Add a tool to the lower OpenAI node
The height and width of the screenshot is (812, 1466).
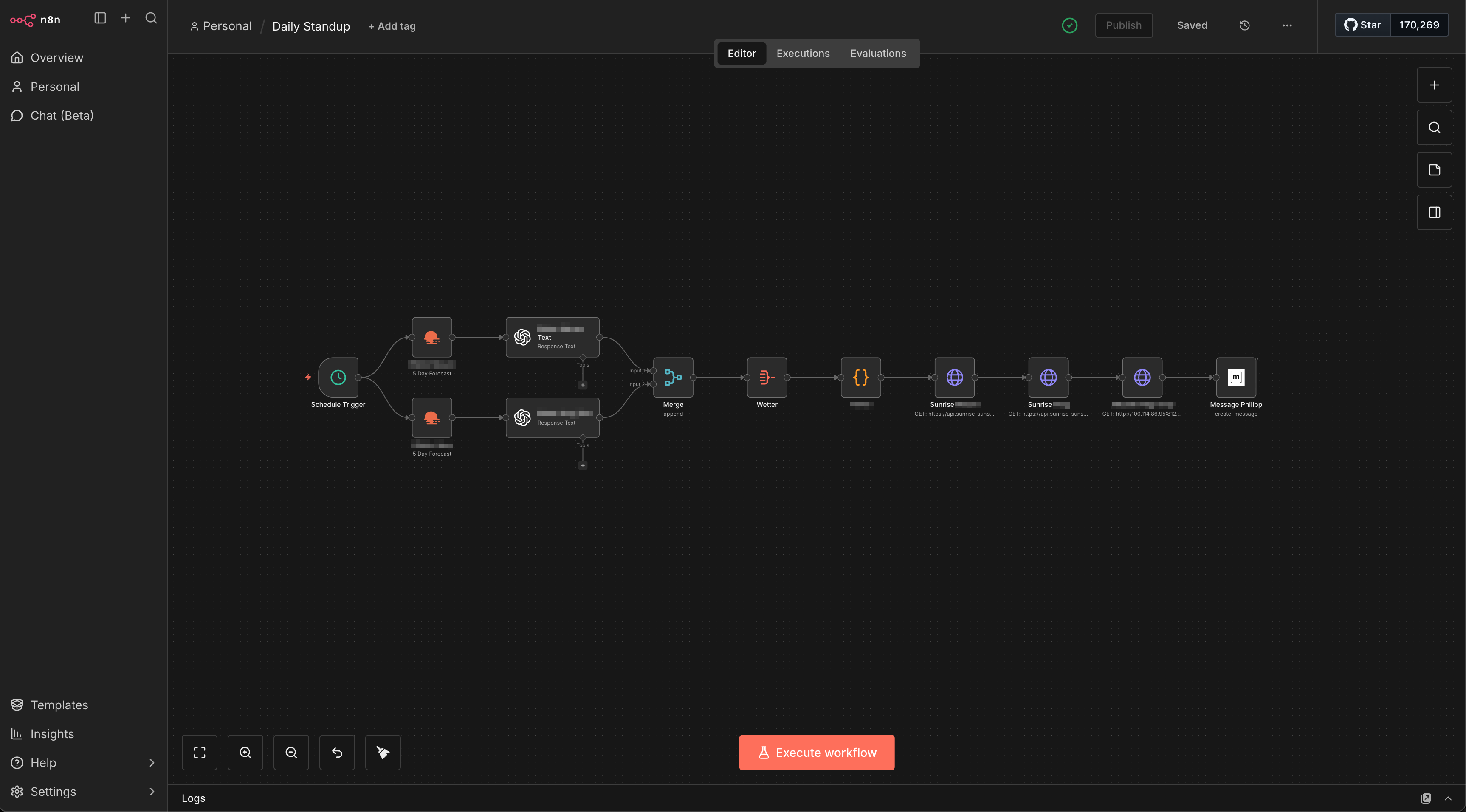(x=582, y=465)
